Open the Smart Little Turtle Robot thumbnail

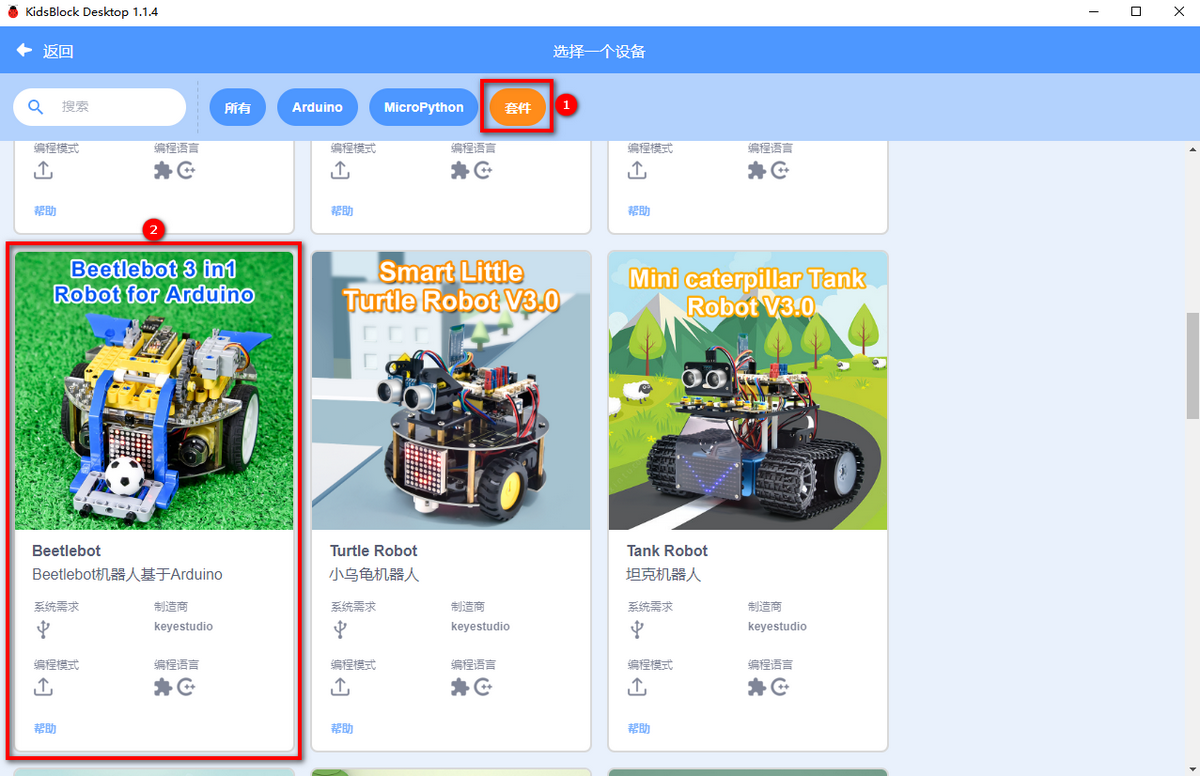(x=451, y=390)
